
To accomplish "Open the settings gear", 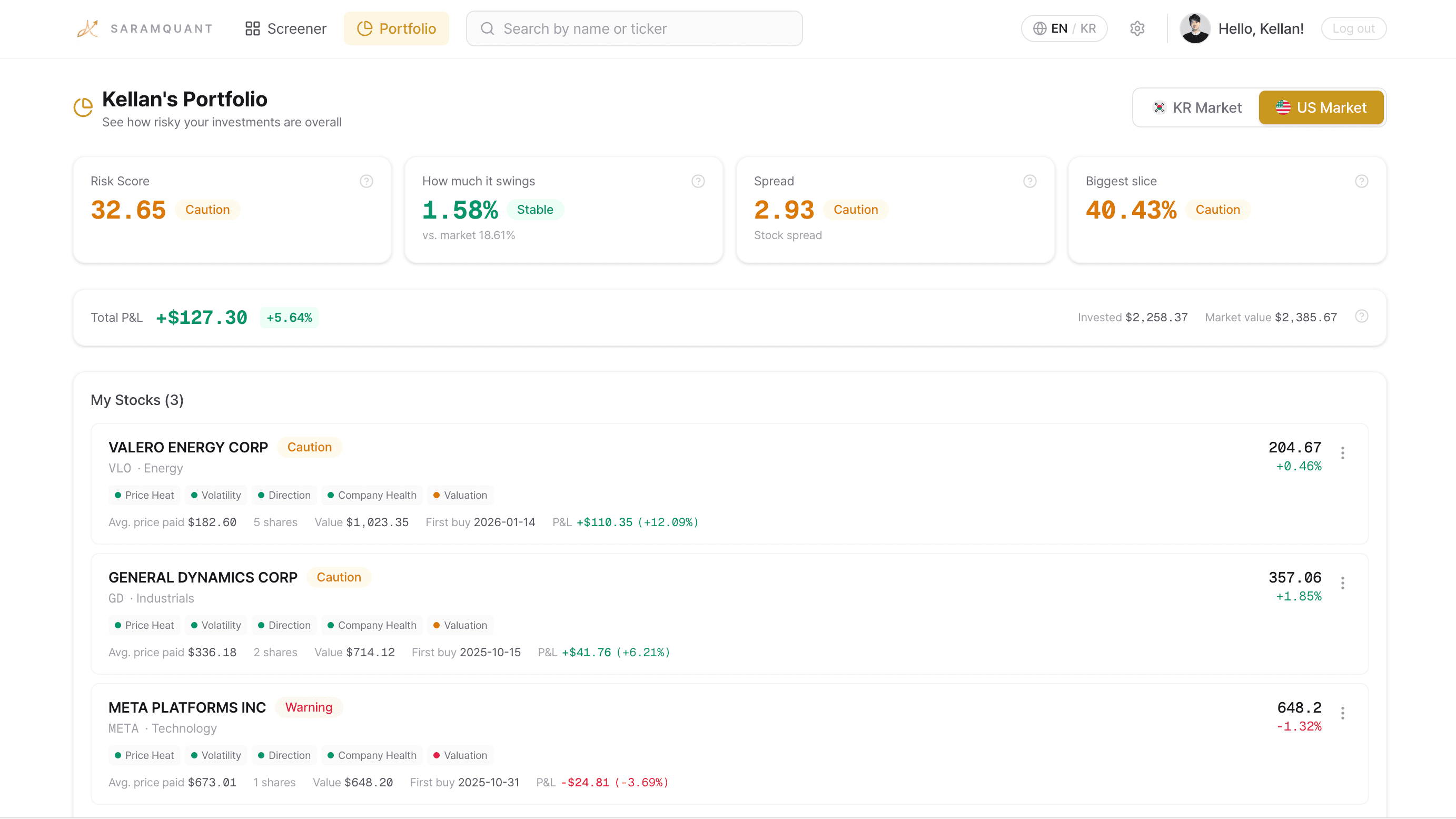I will tap(1137, 28).
